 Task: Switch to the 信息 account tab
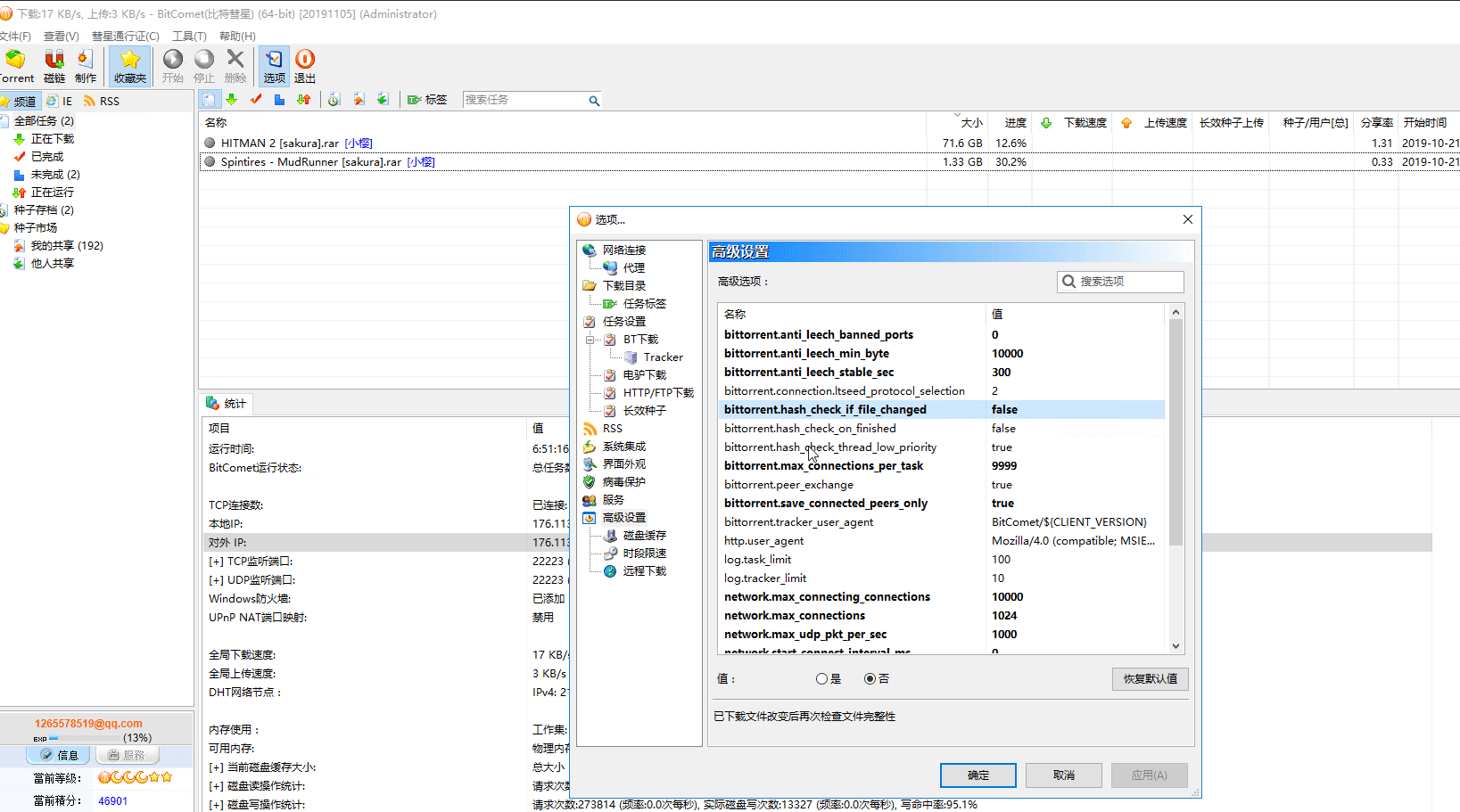59,755
